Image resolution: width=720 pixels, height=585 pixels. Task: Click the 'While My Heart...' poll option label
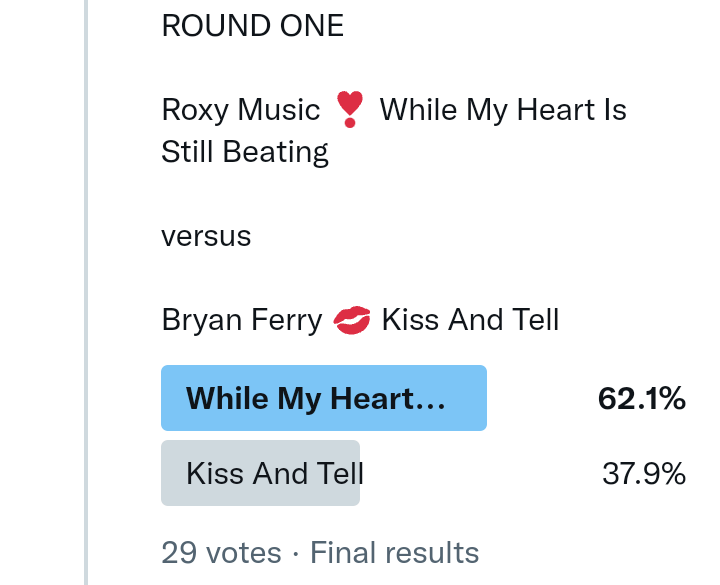(300, 399)
